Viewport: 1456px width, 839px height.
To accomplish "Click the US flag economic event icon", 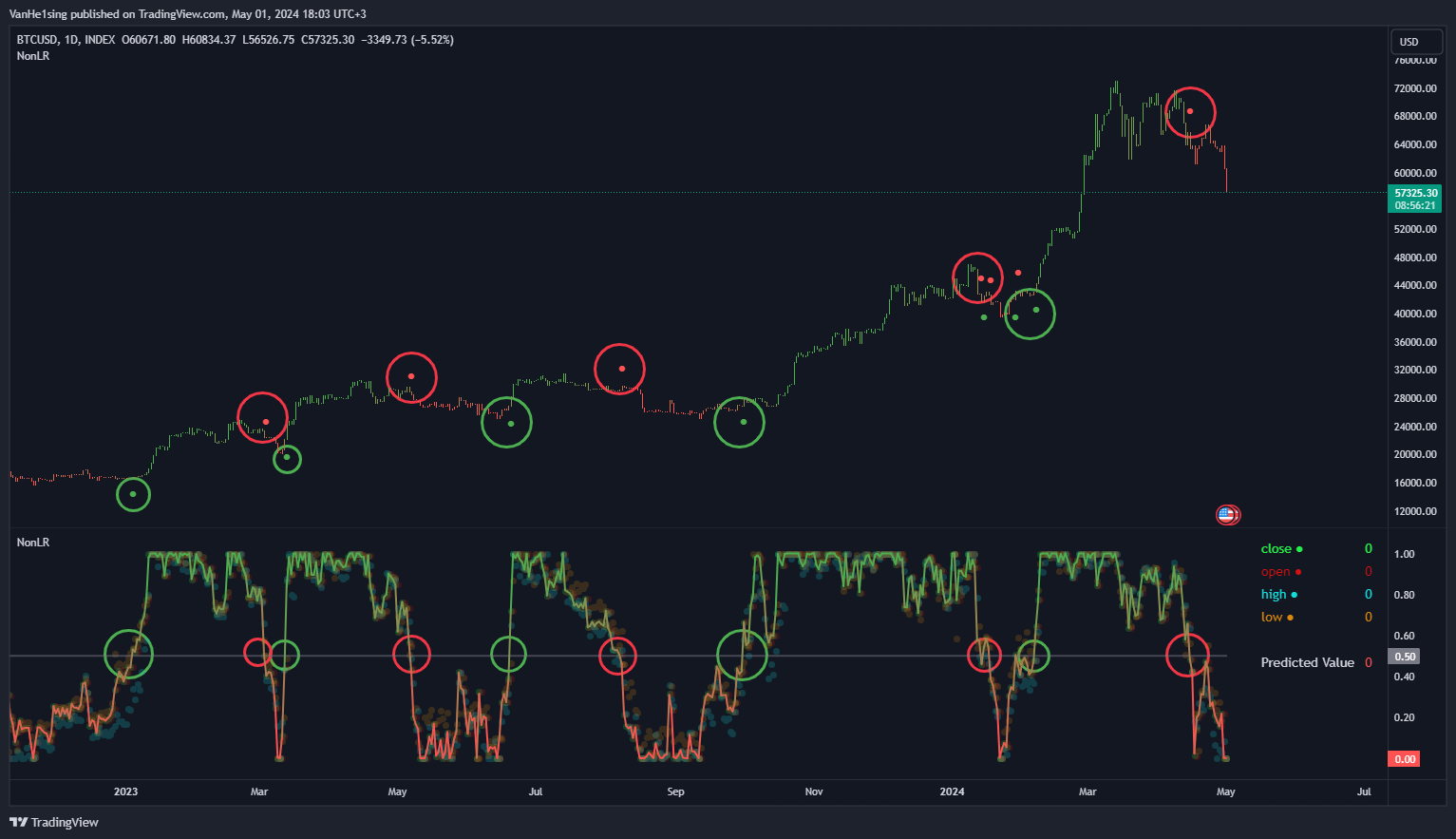I will click(x=1227, y=515).
